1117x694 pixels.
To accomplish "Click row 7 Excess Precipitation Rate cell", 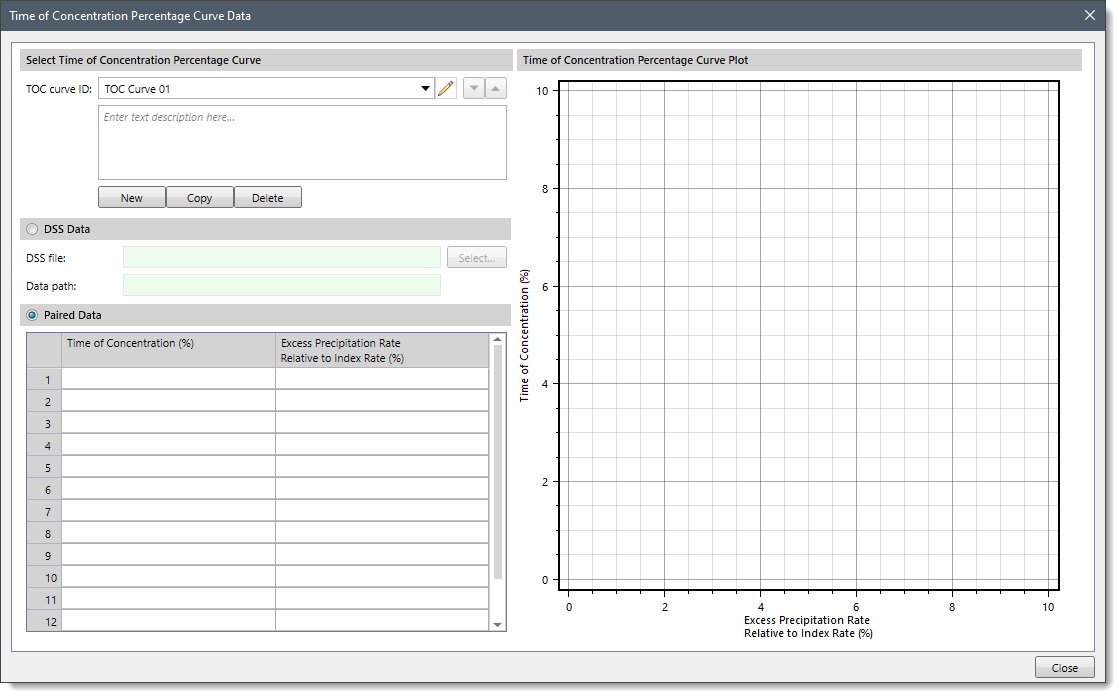I will point(382,511).
